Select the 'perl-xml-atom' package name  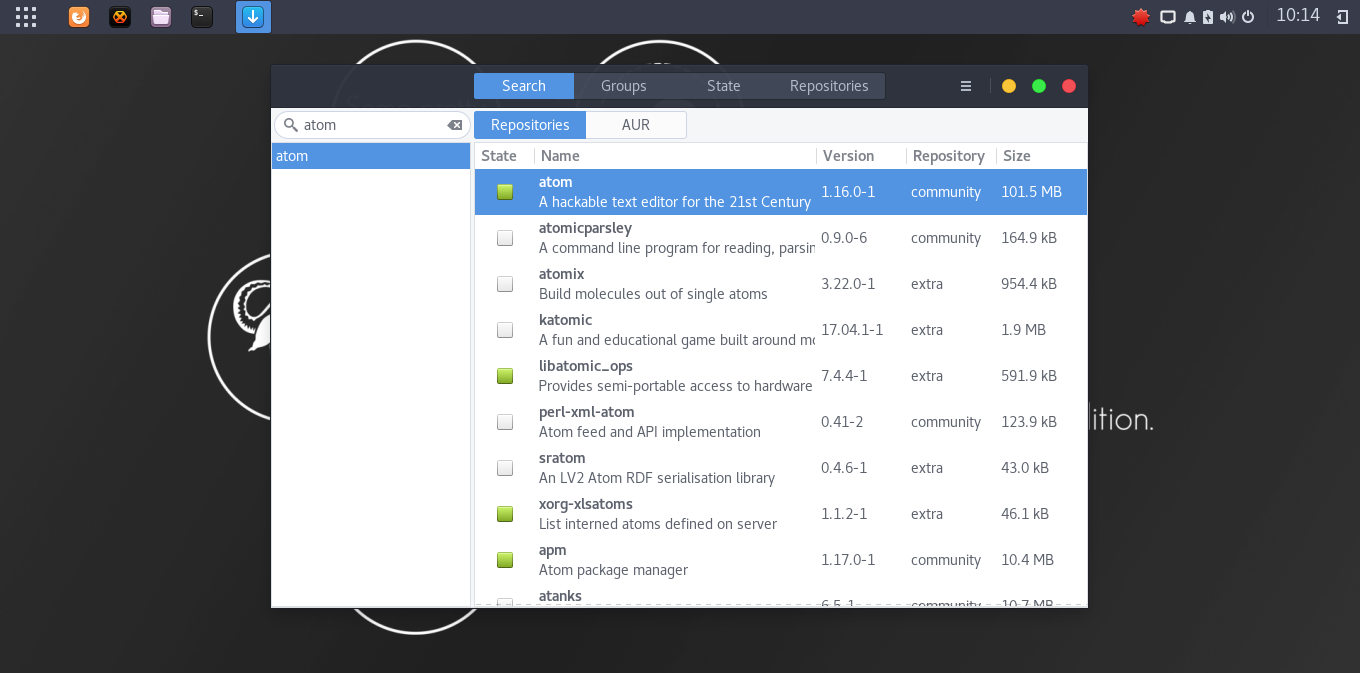[x=586, y=412]
